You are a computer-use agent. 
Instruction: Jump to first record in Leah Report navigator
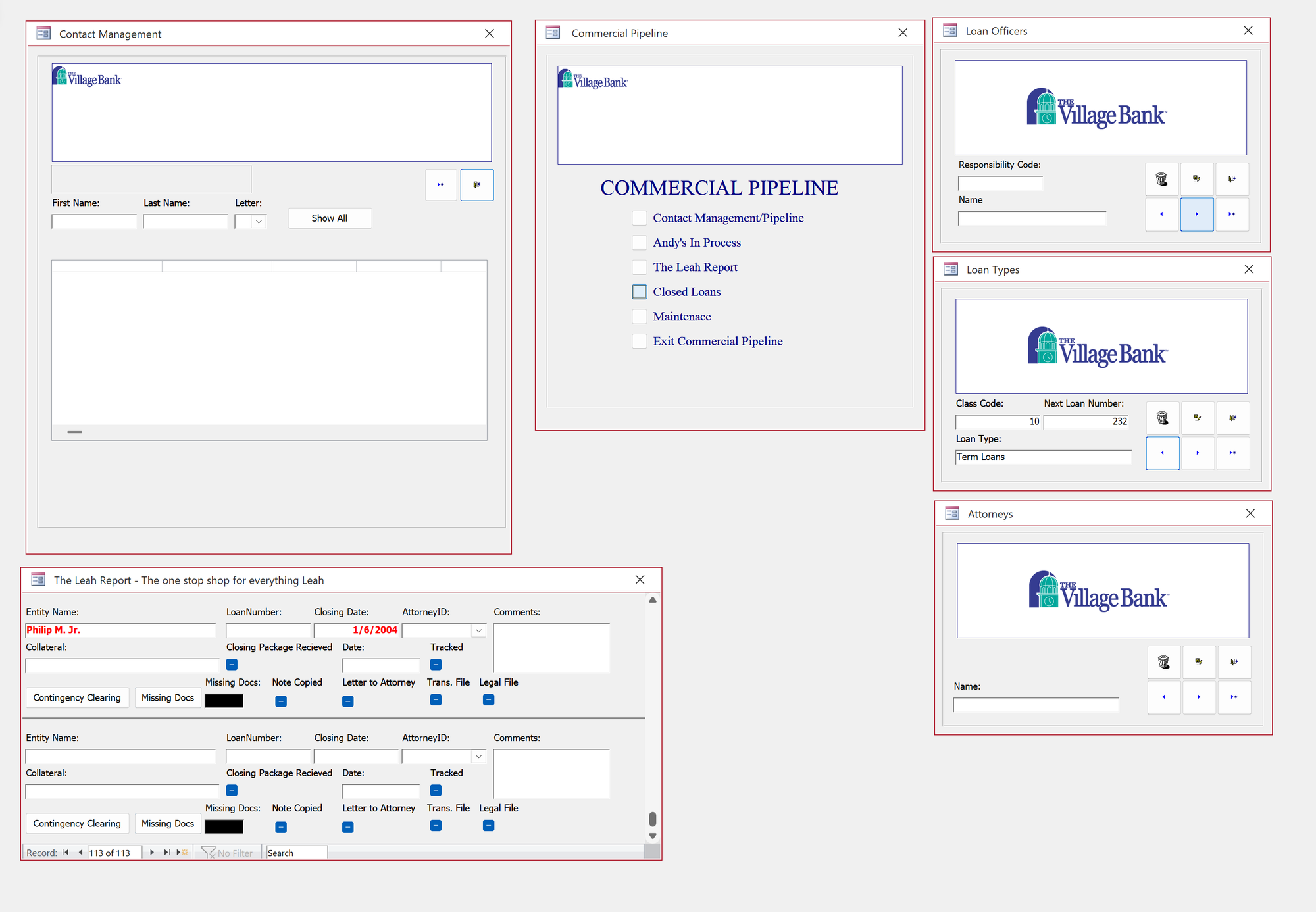coord(66,853)
